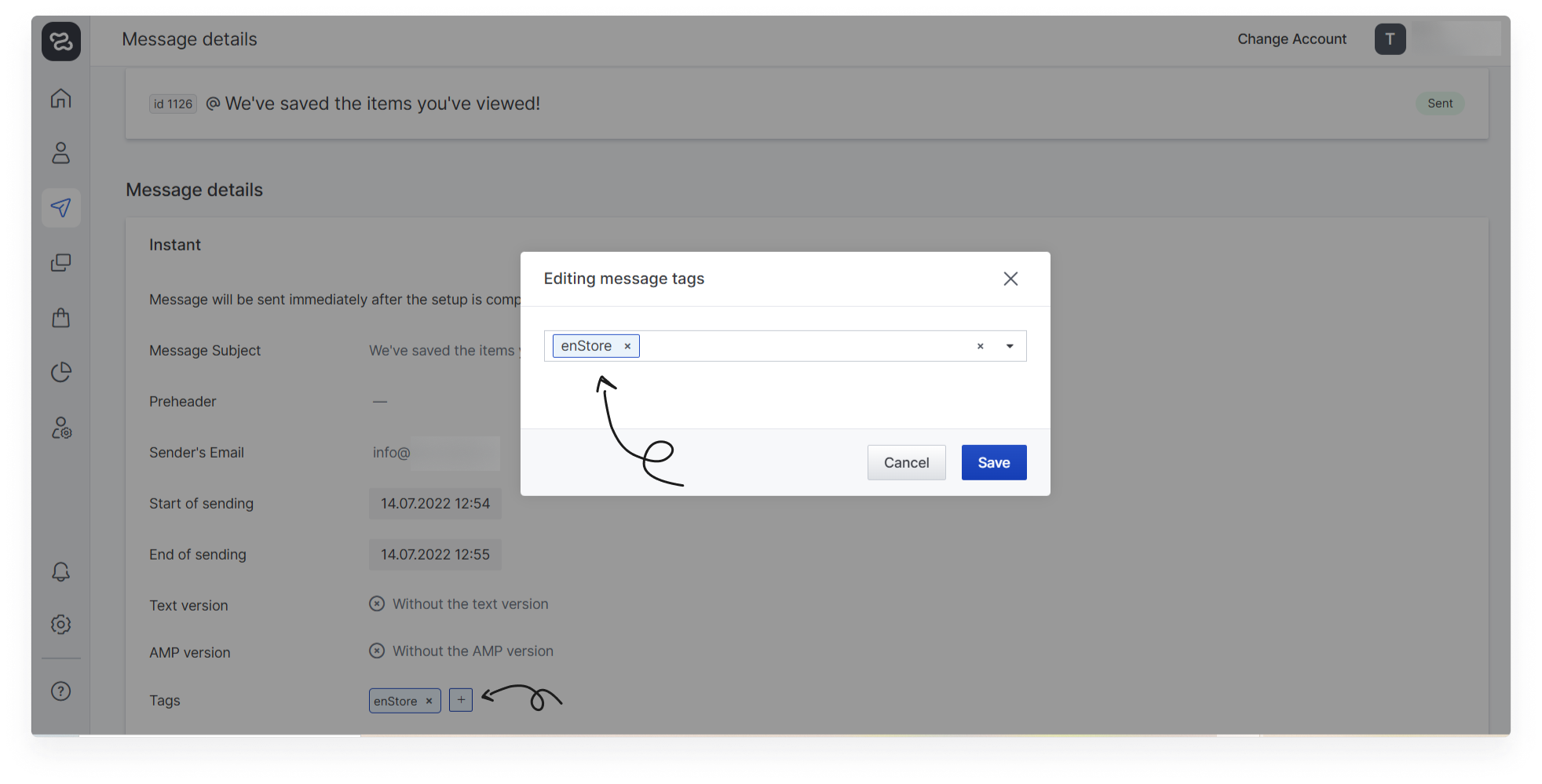This screenshot has height=784, width=1542.
Task: Select the Messages paper plane icon
Action: click(x=61, y=208)
